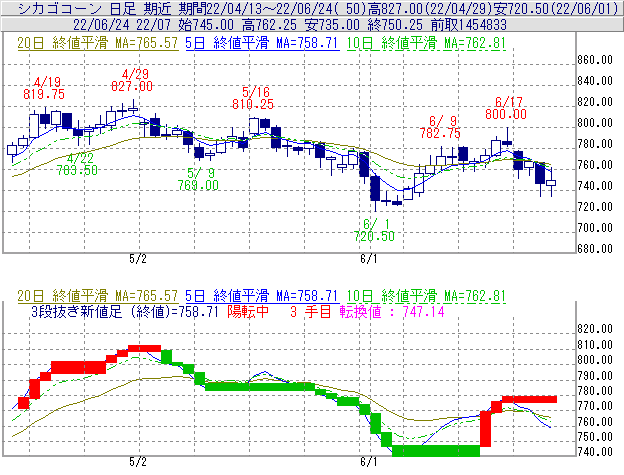Click the 6/9 782.75 high label
The height and width of the screenshot is (475, 624).
coord(440,127)
